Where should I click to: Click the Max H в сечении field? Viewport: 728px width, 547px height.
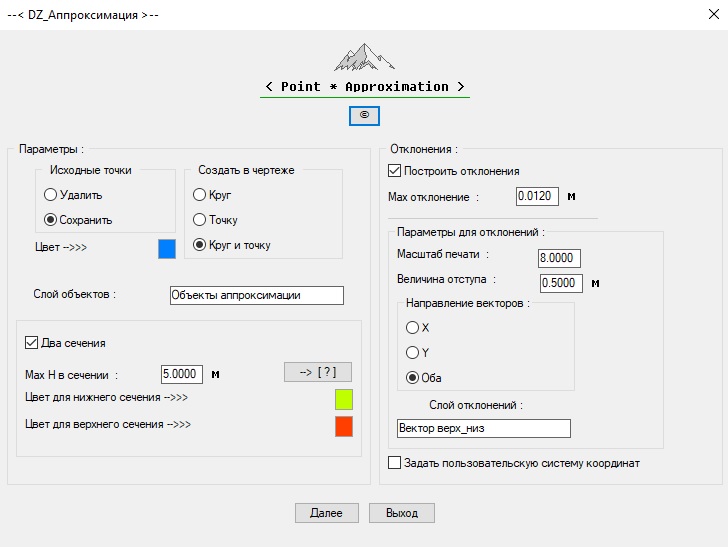click(x=181, y=375)
